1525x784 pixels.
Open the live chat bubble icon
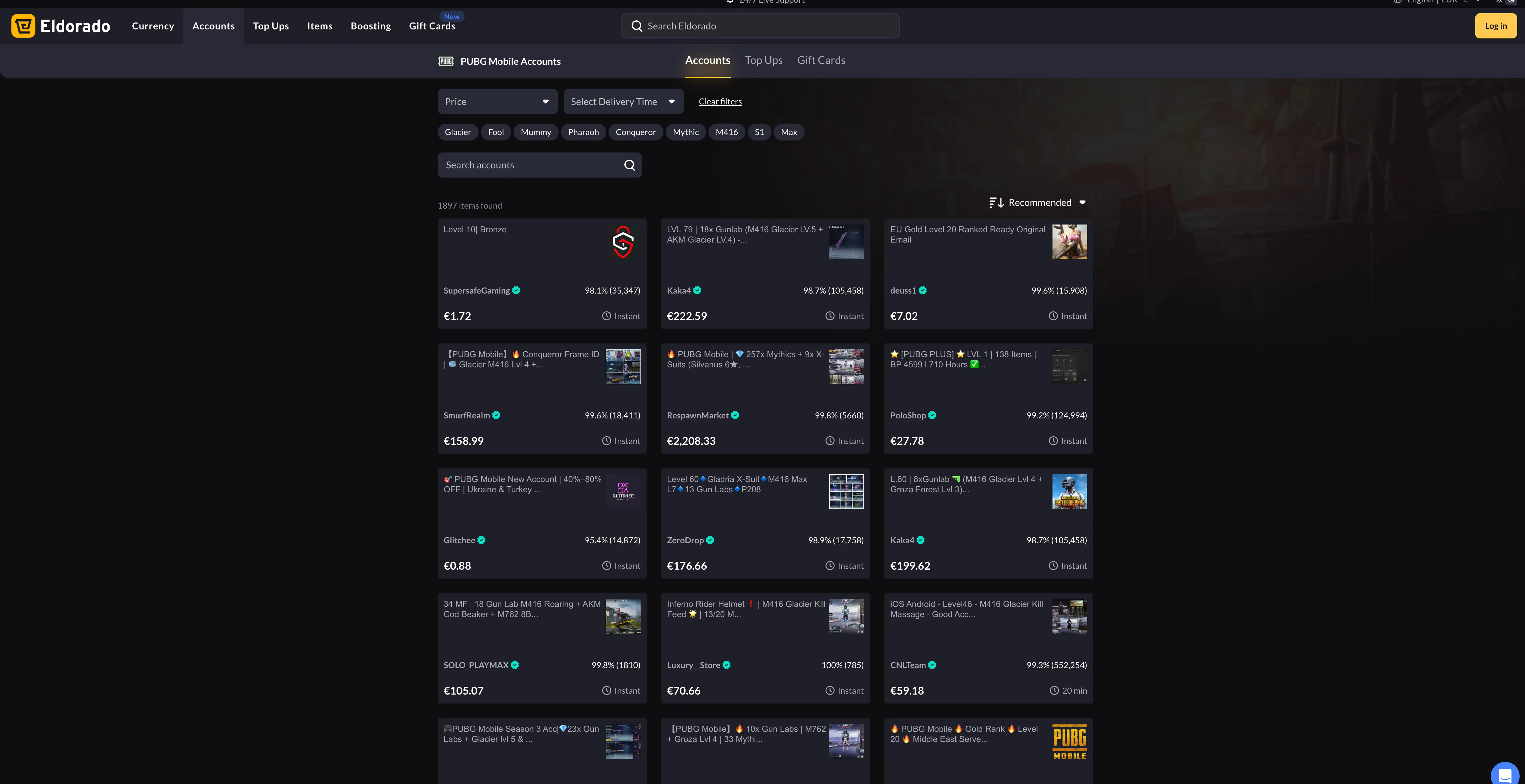tap(1504, 775)
